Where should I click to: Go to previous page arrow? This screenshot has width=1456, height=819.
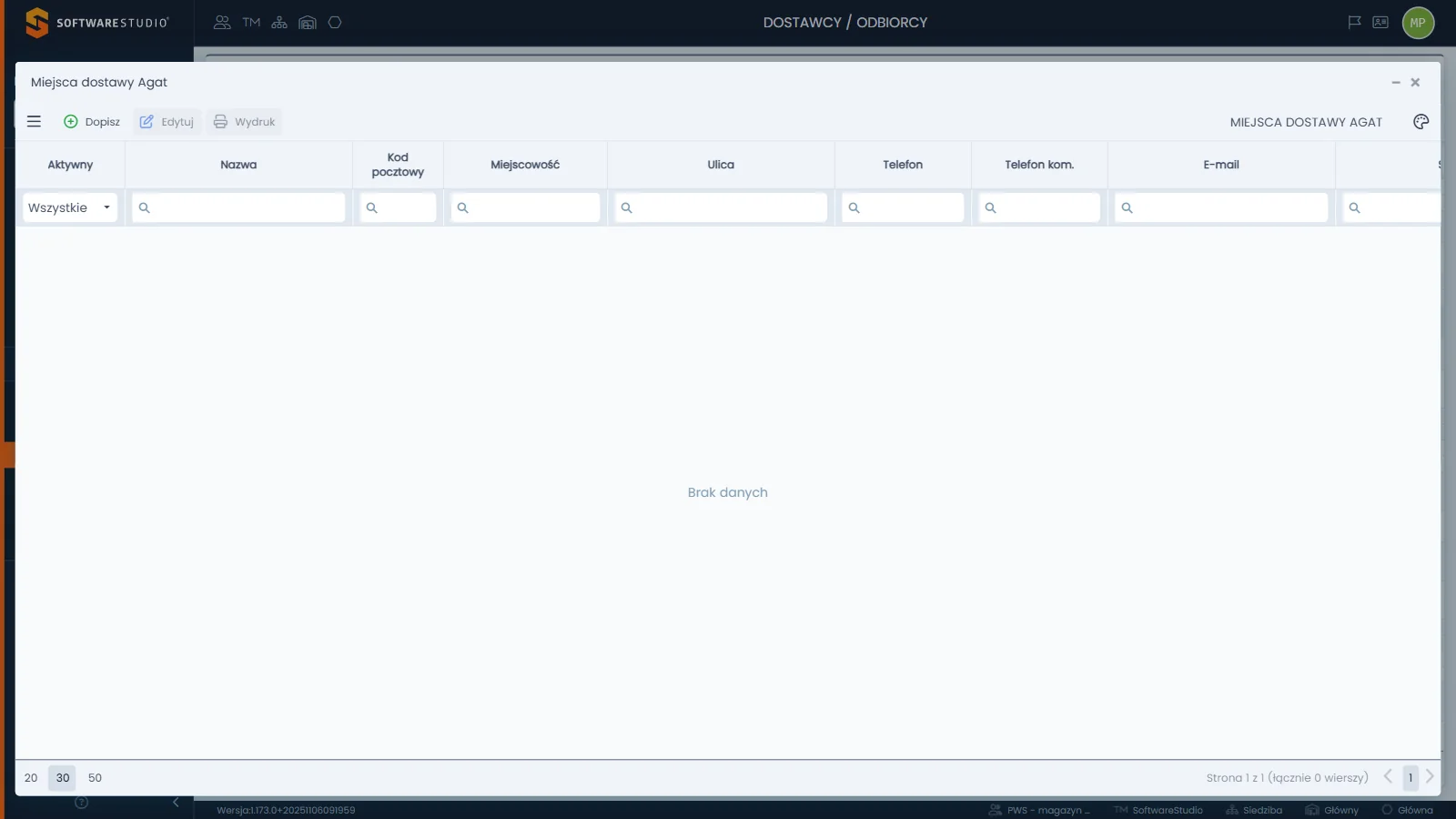[x=1388, y=777]
